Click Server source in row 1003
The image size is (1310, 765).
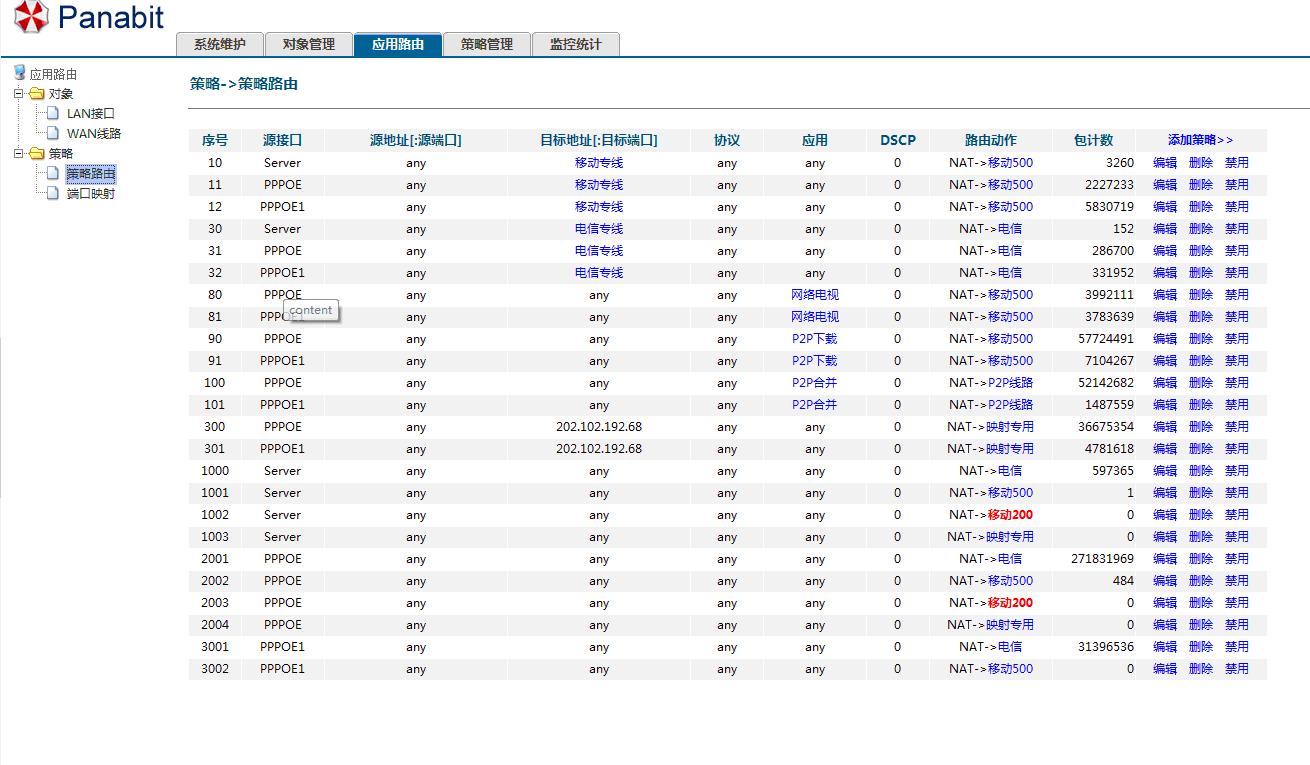[x=282, y=537]
